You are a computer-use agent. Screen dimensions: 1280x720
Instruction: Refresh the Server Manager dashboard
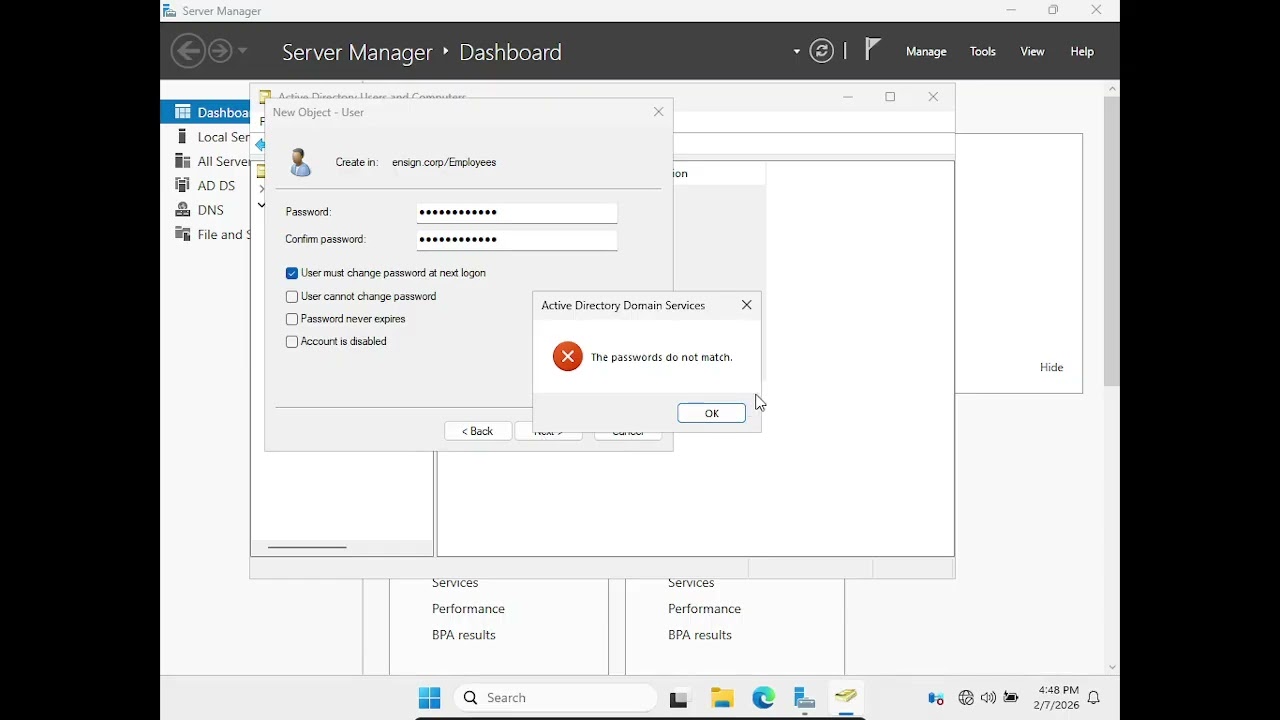821,51
